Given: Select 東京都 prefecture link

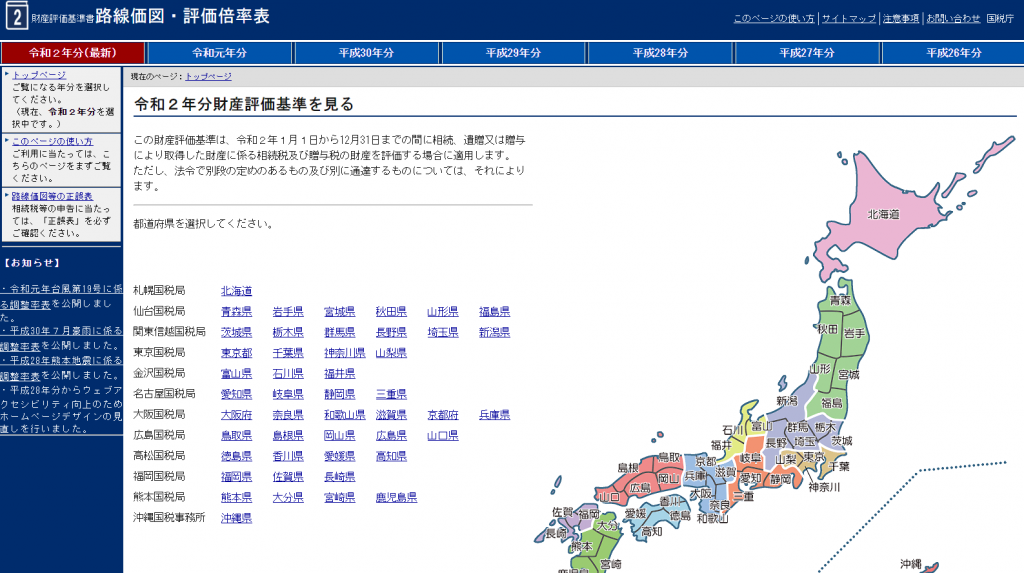Looking at the screenshot, I should pos(236,353).
